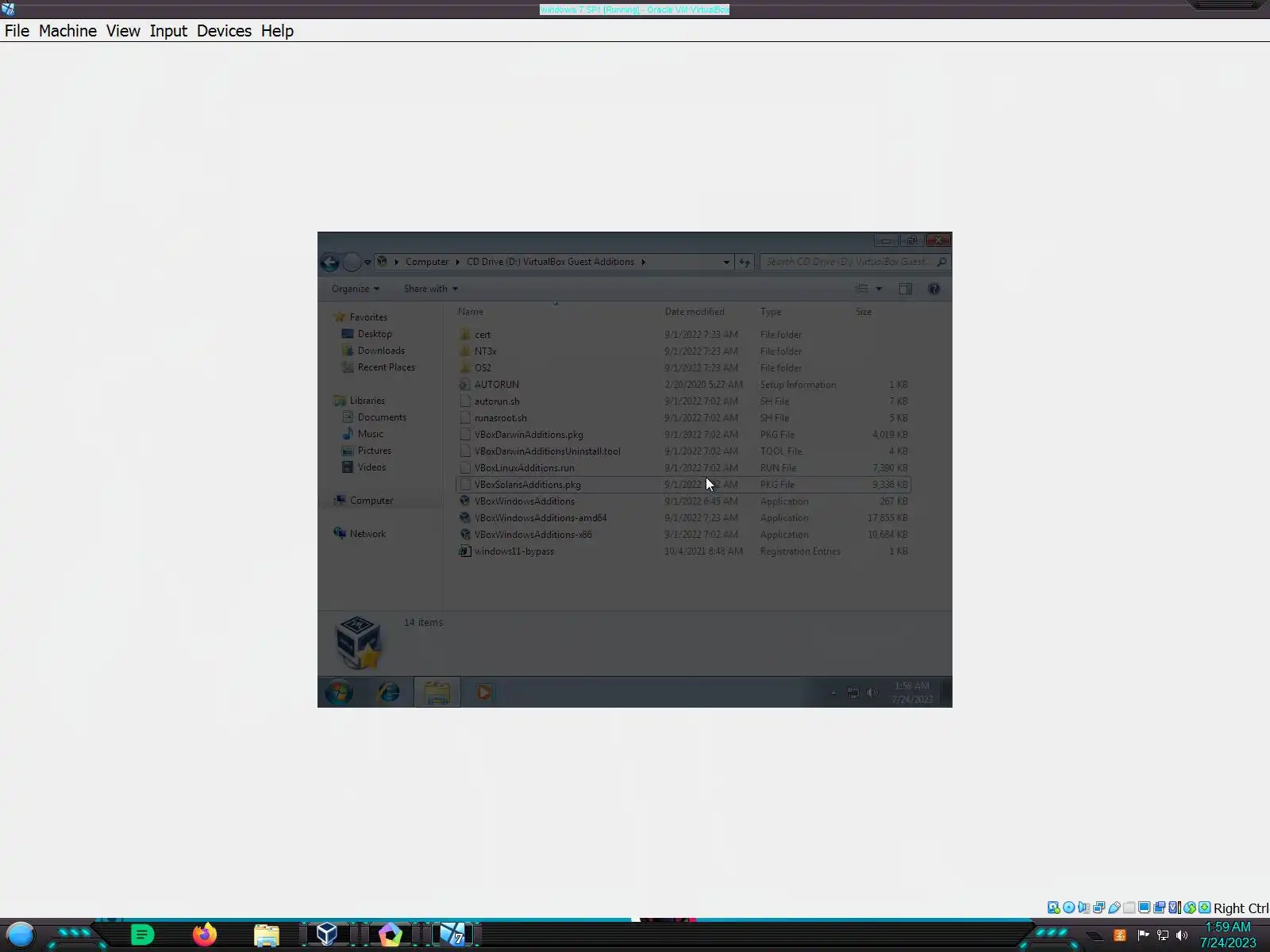Open the Input menu
The image size is (1270, 952).
(x=168, y=31)
